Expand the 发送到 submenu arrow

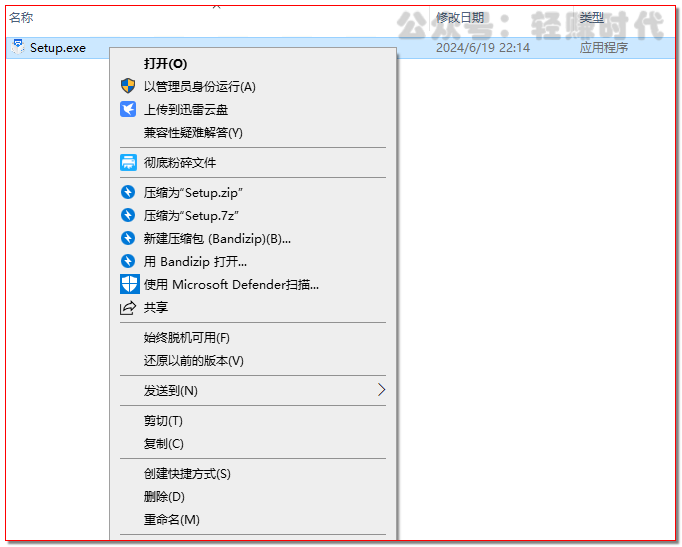pyautogui.click(x=381, y=390)
